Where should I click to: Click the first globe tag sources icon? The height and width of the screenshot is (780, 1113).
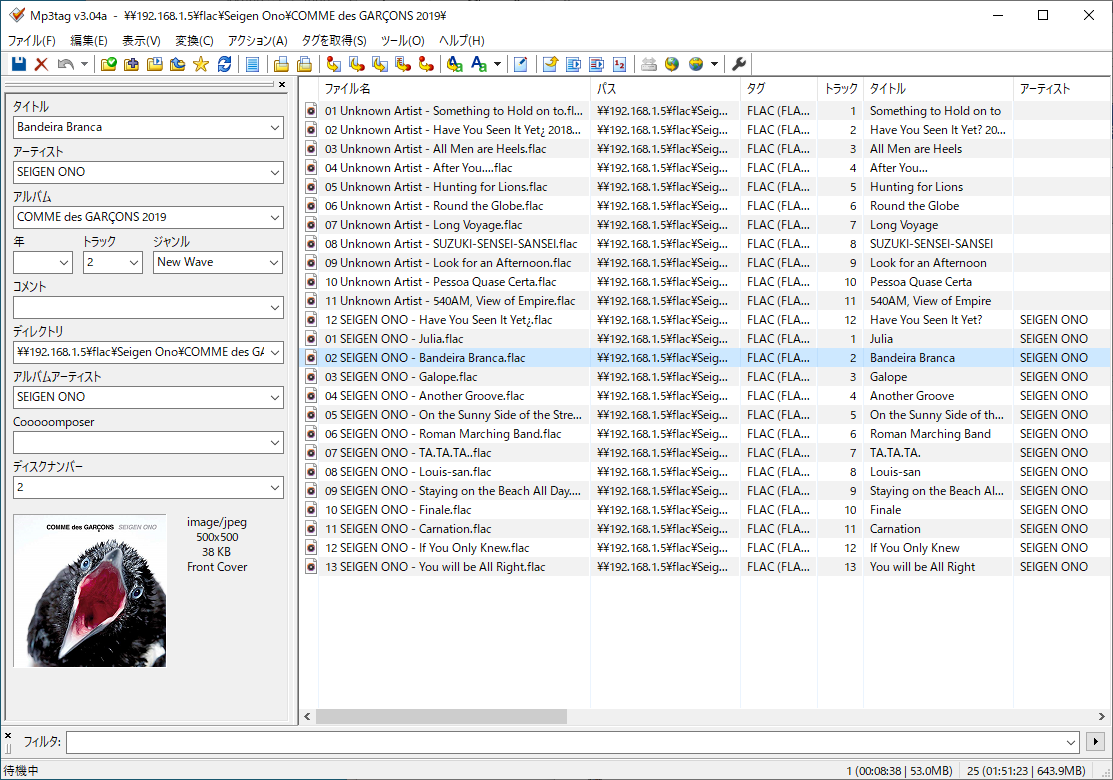671,64
